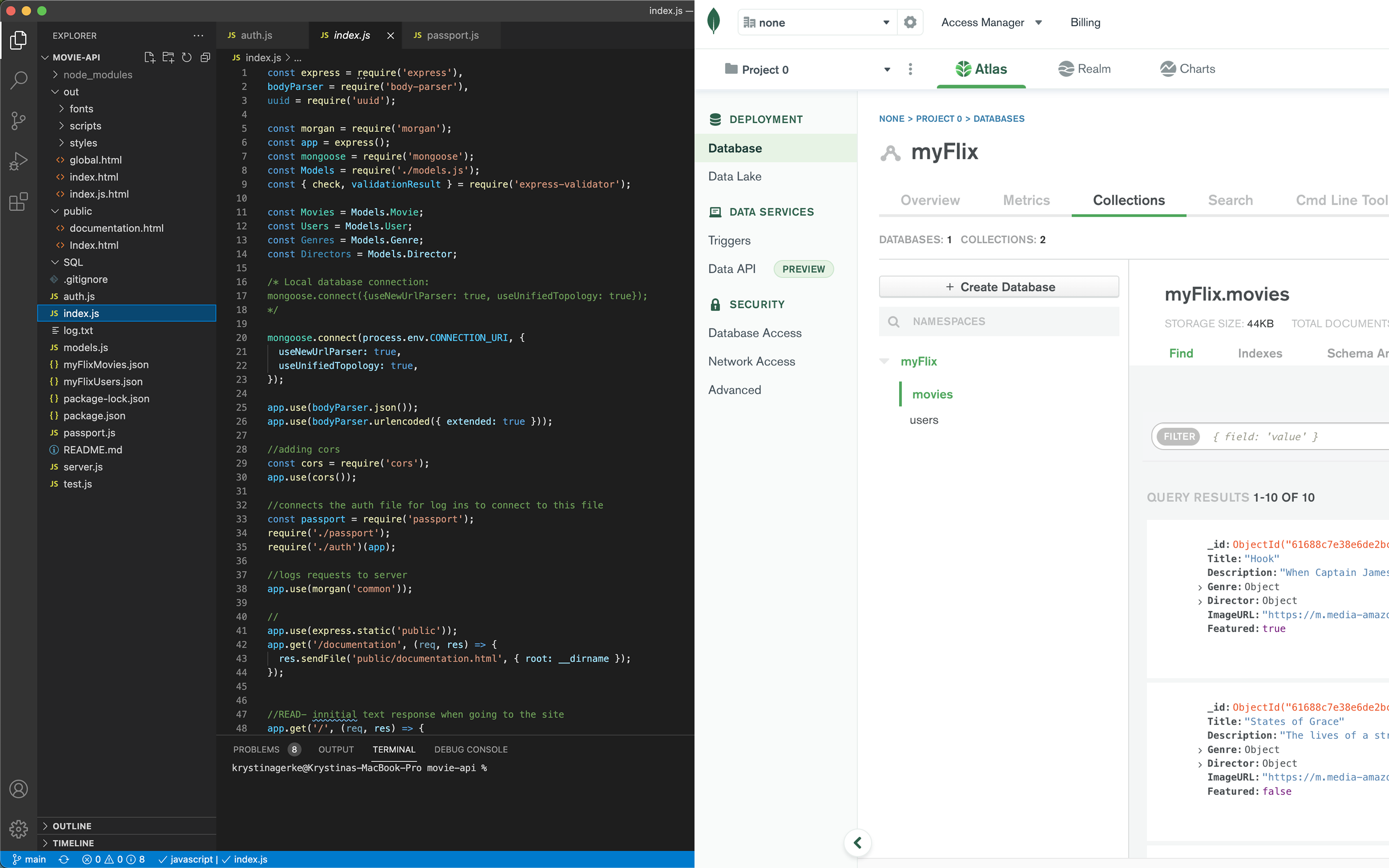Image resolution: width=1389 pixels, height=868 pixels.
Task: Collapse the myFlix database tree
Action: coord(884,361)
